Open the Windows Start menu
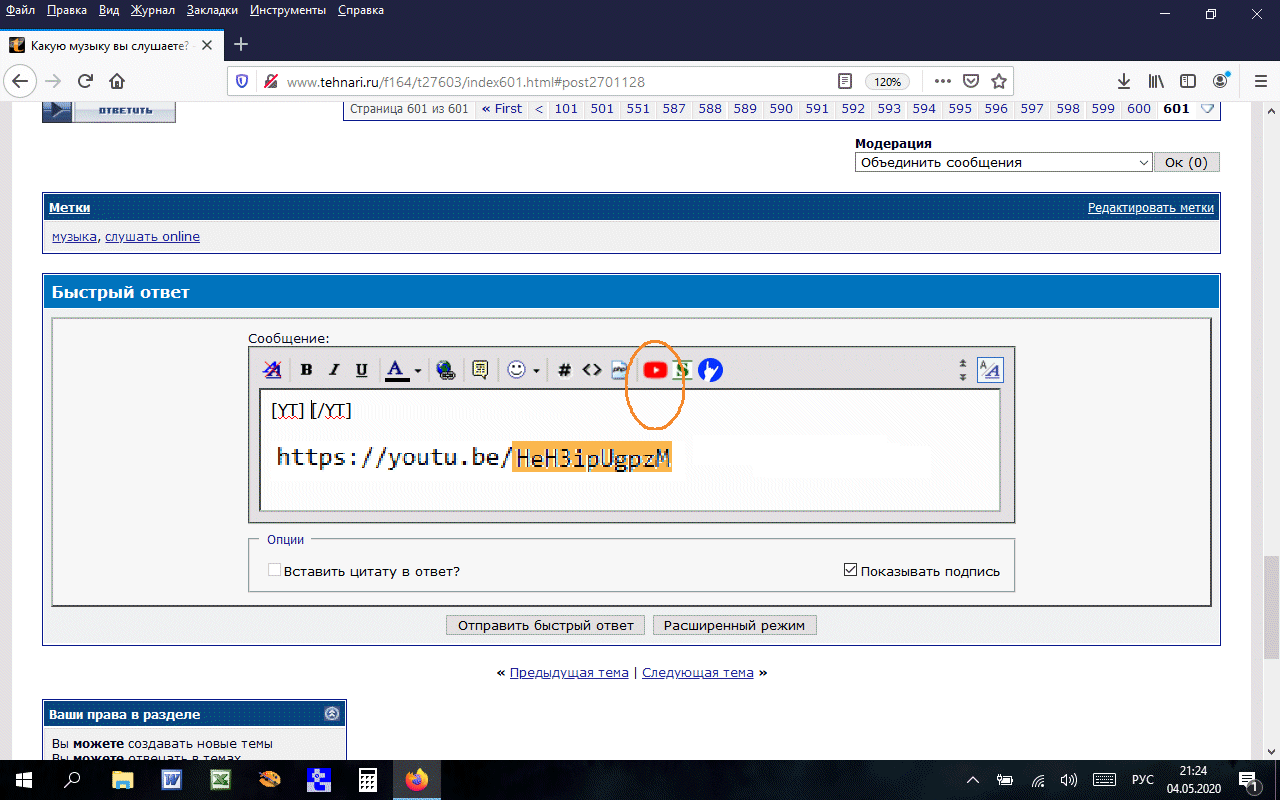 click(24, 779)
